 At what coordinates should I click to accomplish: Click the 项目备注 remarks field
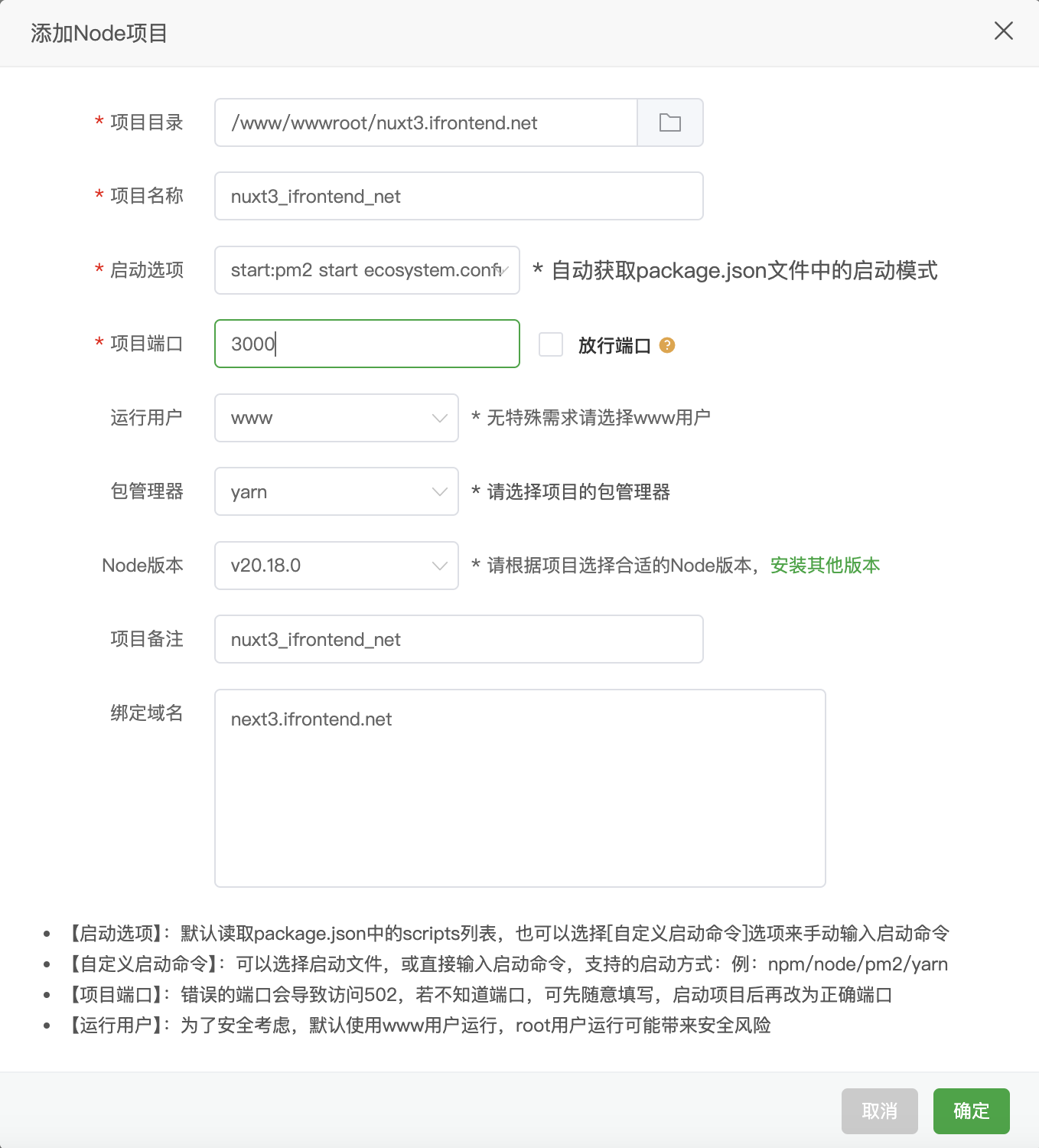click(458, 639)
